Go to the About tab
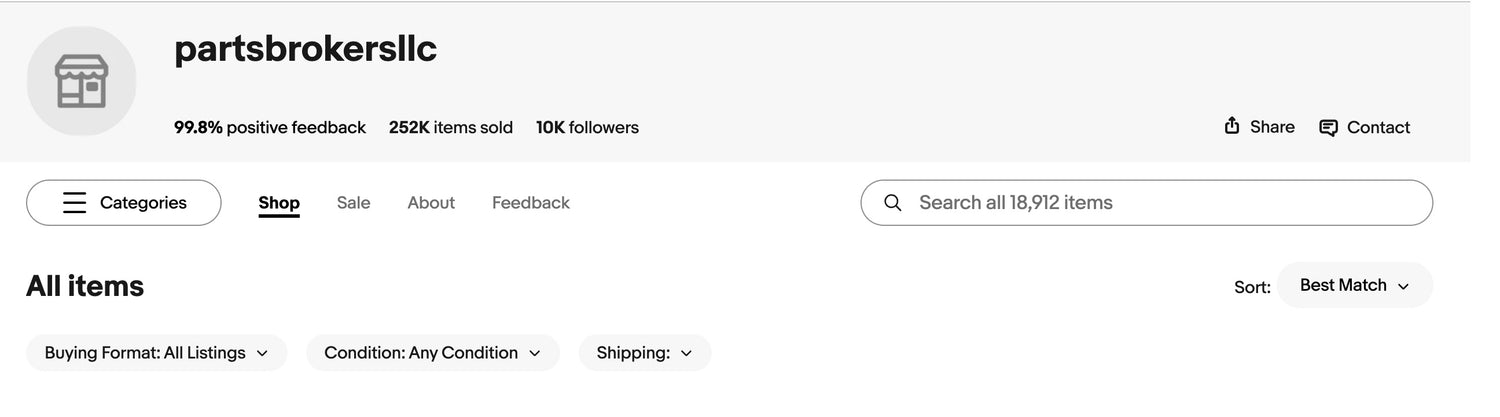The height and width of the screenshot is (417, 1500). [x=431, y=203]
